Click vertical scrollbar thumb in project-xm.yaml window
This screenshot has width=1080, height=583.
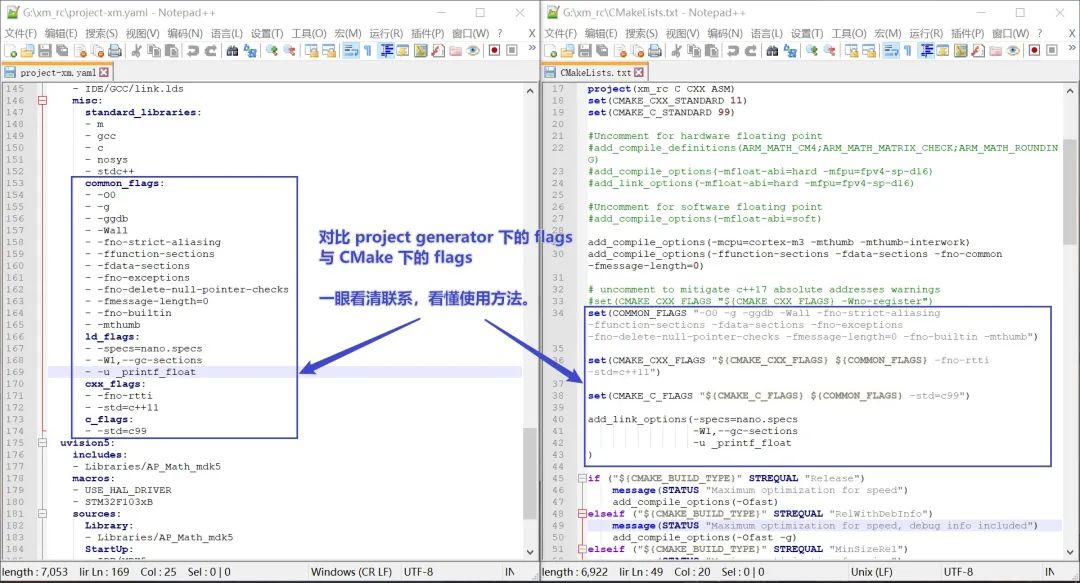[530, 473]
